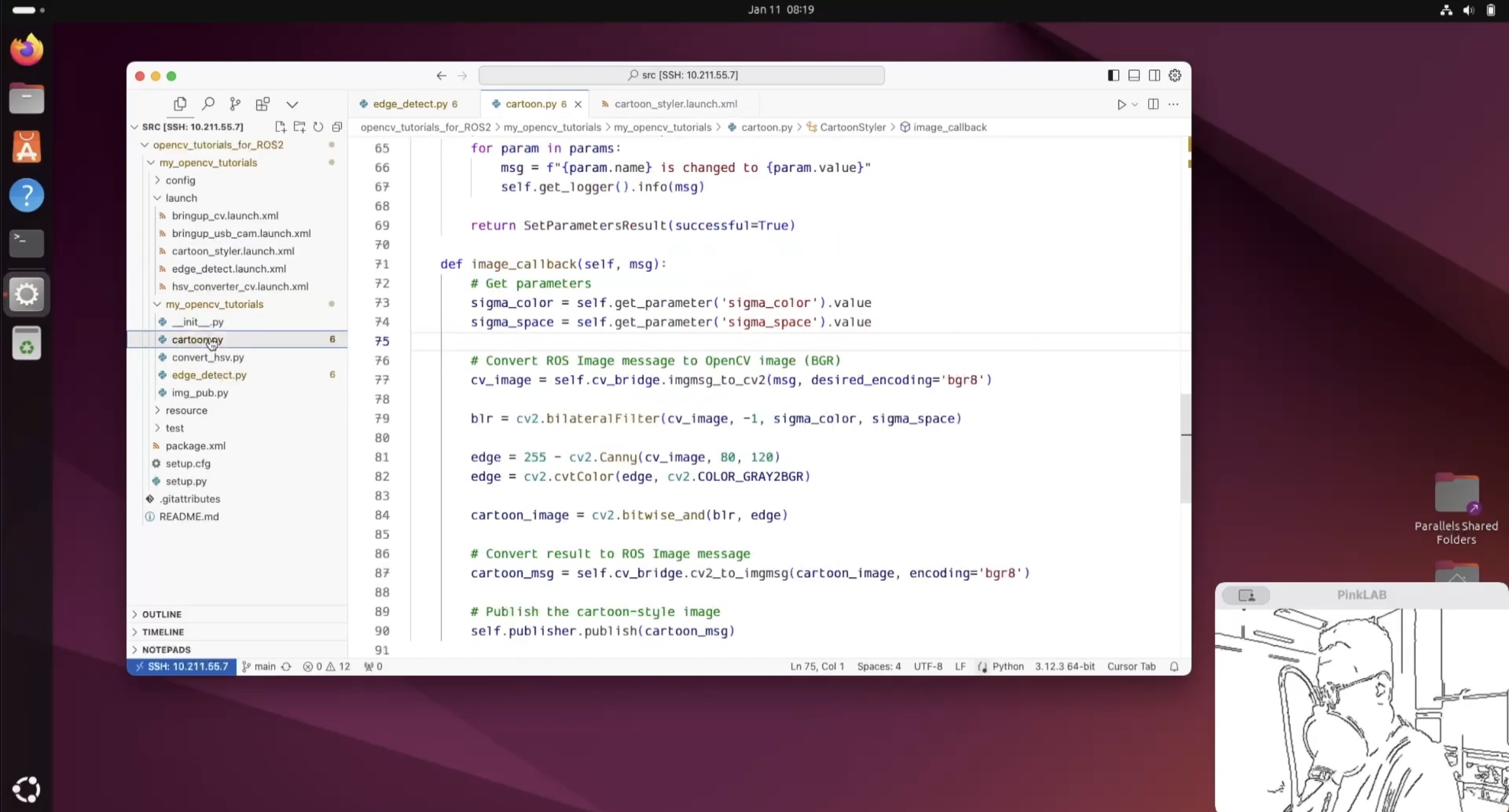Toggle the secondary side bar
Image resolution: width=1509 pixels, height=812 pixels.
[1154, 75]
